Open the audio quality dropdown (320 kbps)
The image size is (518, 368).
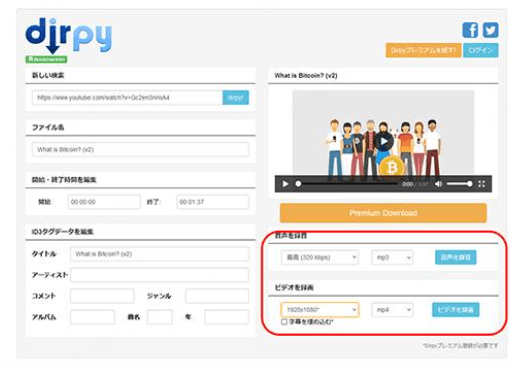[x=320, y=257]
